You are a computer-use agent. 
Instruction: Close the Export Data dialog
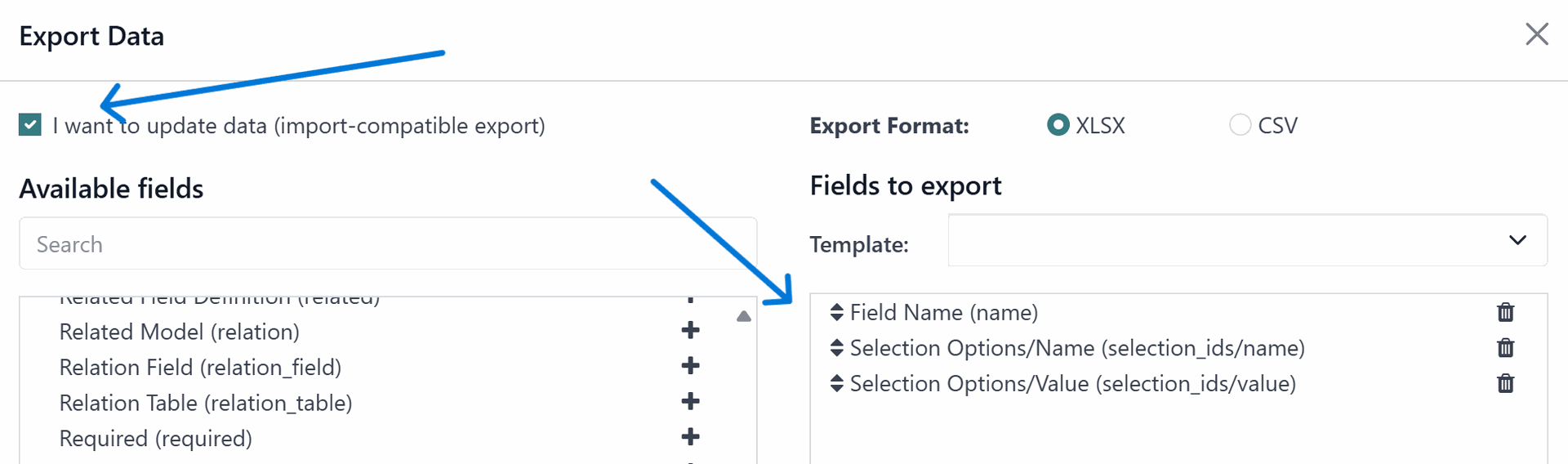coord(1537,34)
